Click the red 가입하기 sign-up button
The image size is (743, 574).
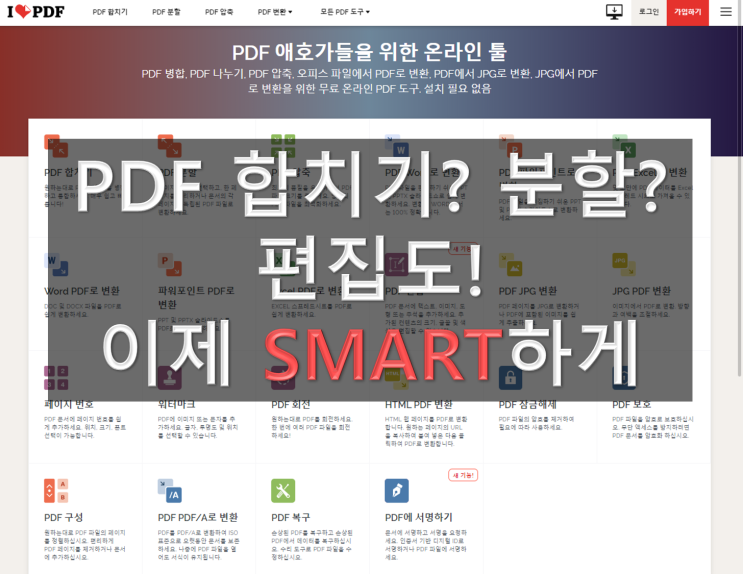coord(688,12)
